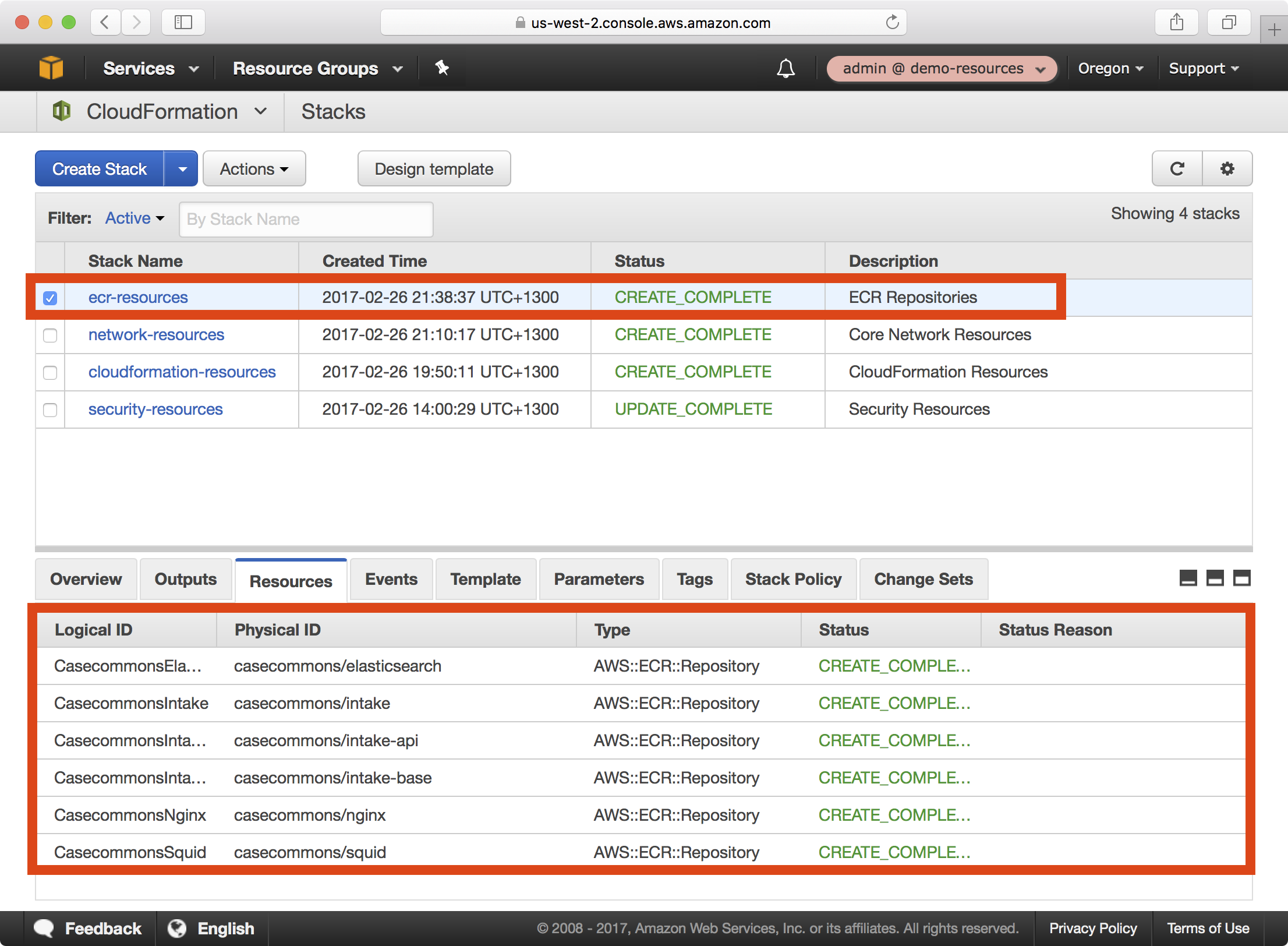Image resolution: width=1288 pixels, height=946 pixels.
Task: Click the Create Stack button
Action: [x=100, y=169]
